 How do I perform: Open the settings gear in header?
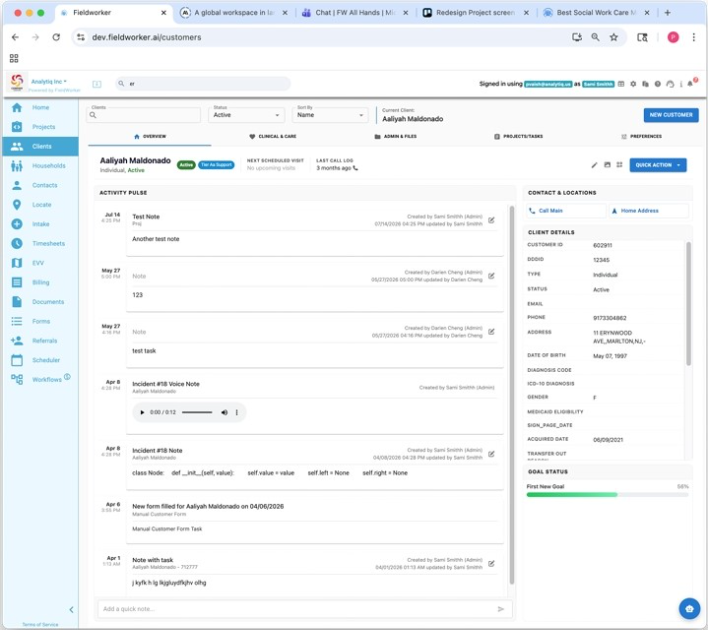pos(633,84)
